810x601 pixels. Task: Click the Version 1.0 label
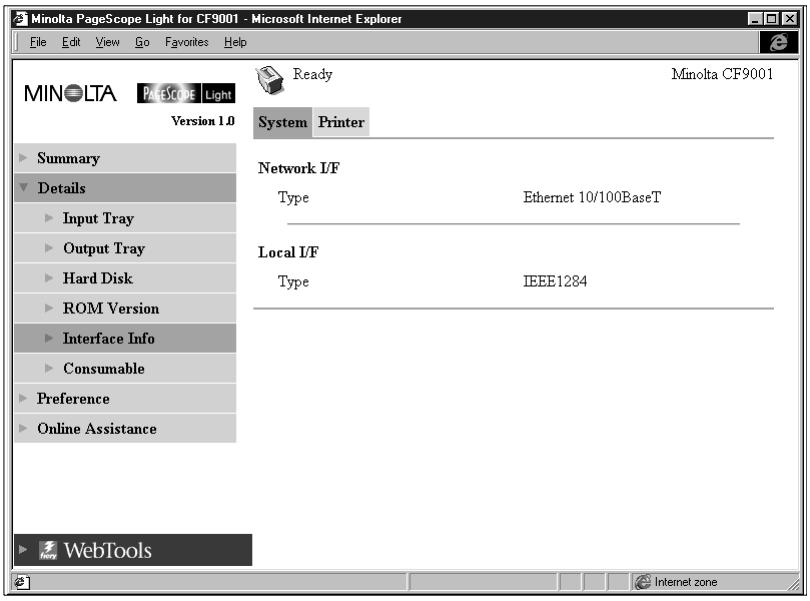coord(203,120)
